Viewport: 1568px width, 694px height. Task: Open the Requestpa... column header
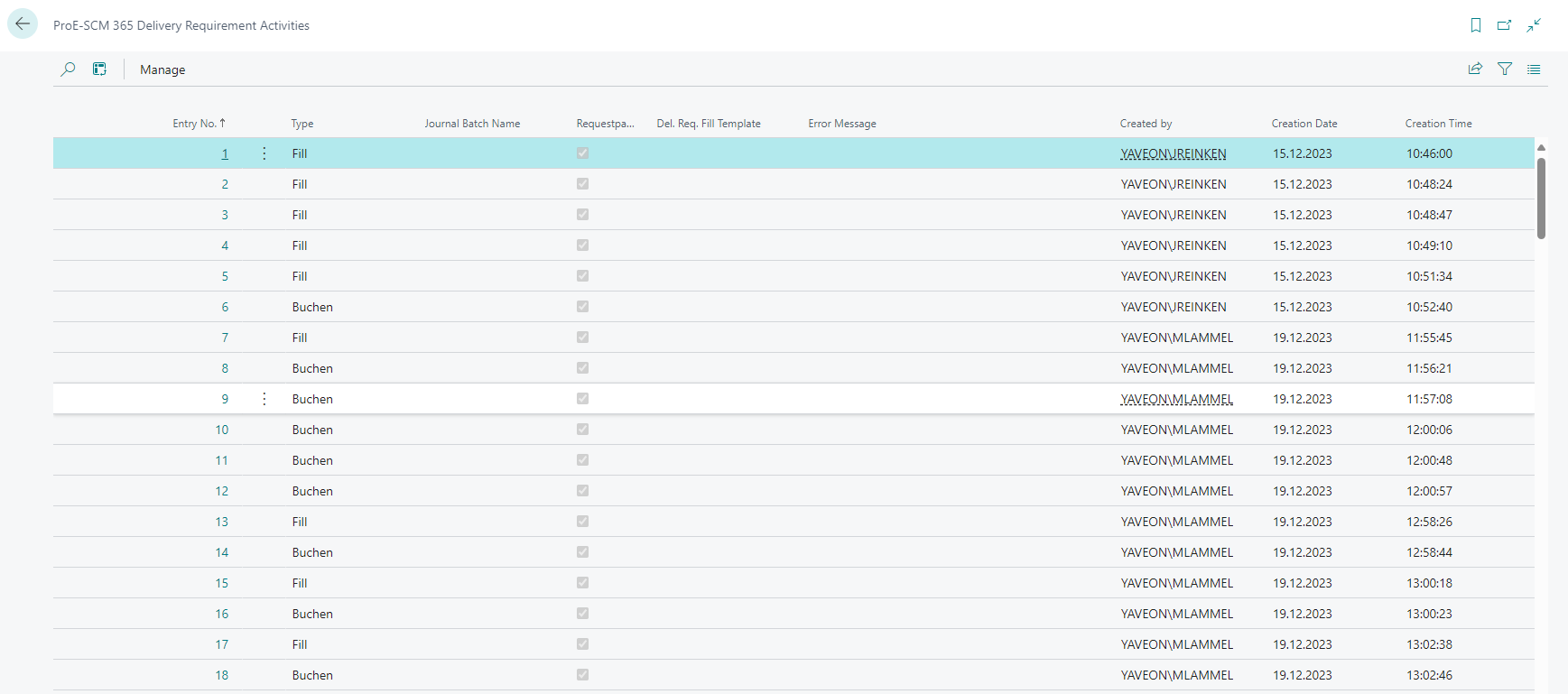tap(605, 124)
